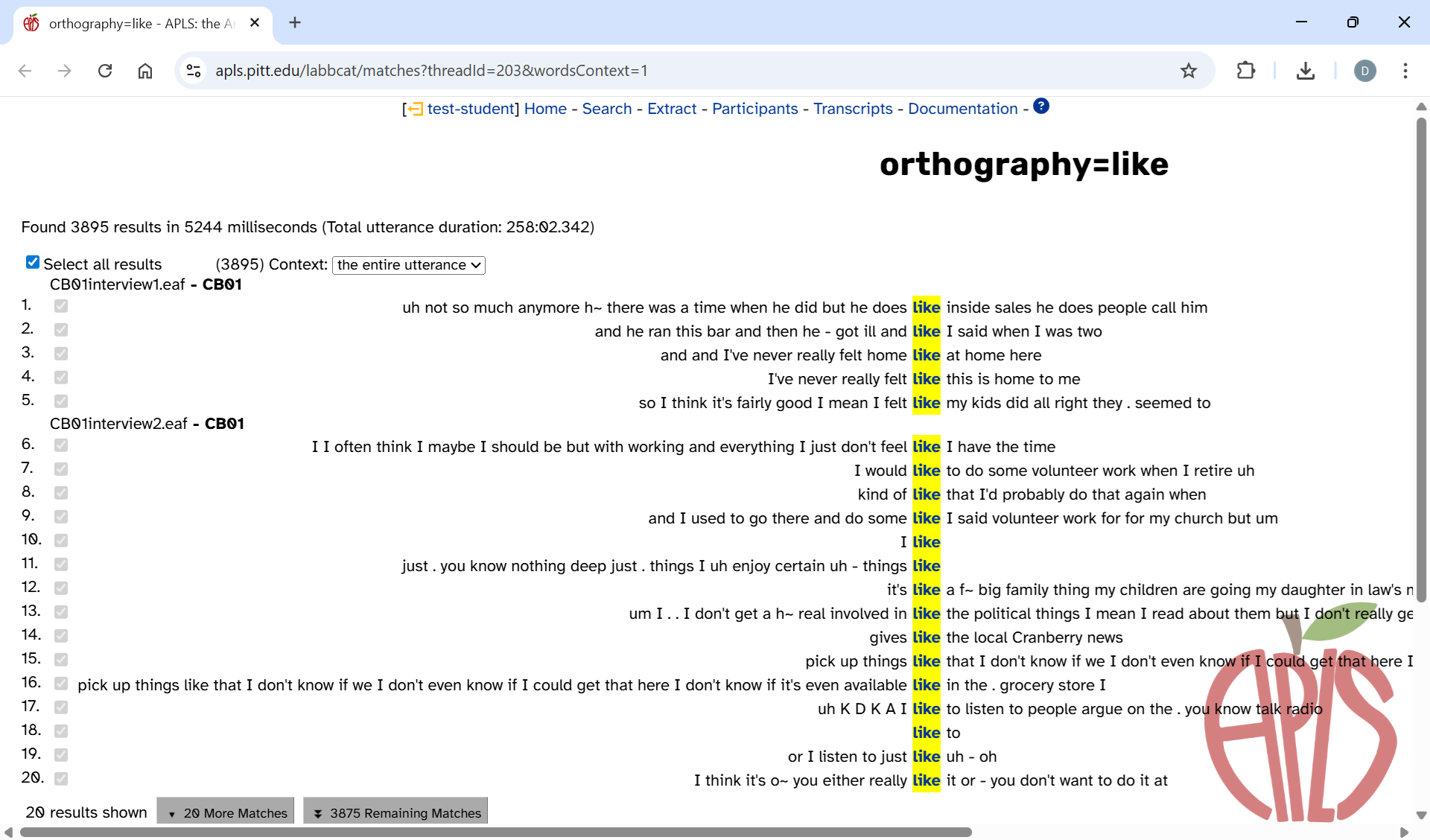Click the blue help question mark icon
Screen dimensions: 1430x840
1041,106
